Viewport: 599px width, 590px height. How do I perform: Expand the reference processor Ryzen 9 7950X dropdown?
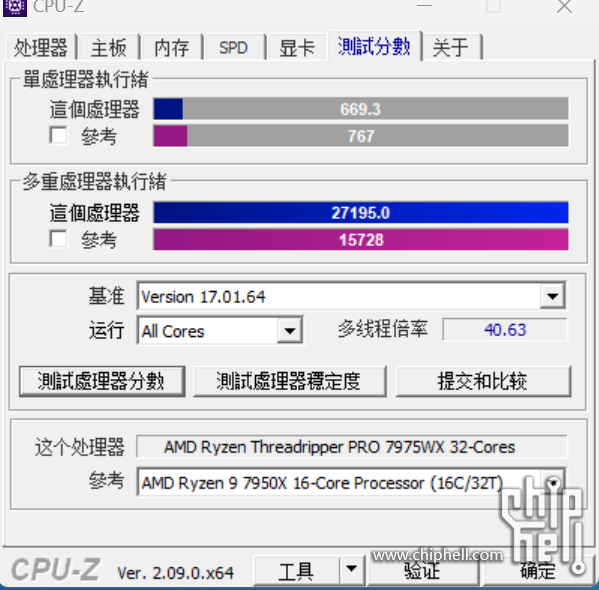click(552, 483)
